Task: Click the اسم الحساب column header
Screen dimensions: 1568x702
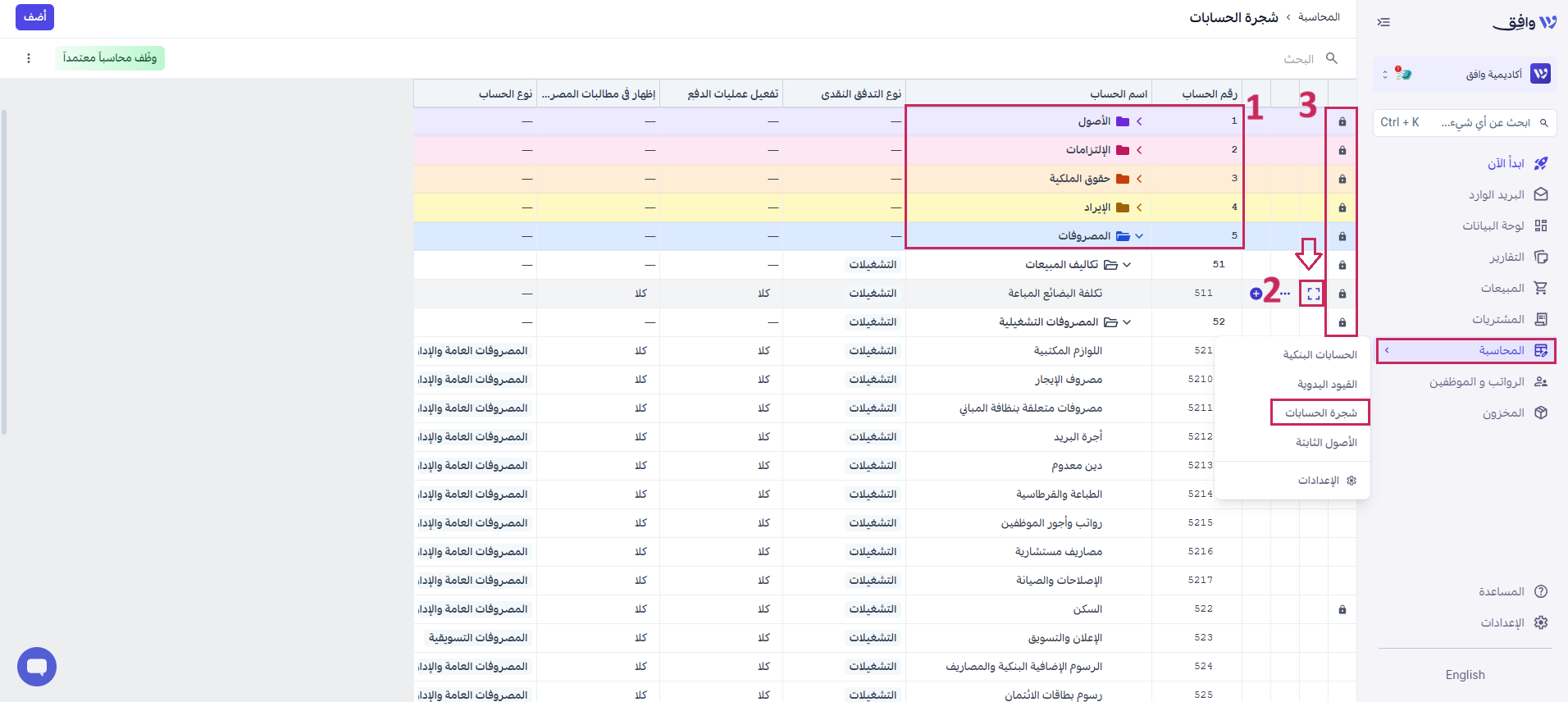Action: tap(1028, 93)
